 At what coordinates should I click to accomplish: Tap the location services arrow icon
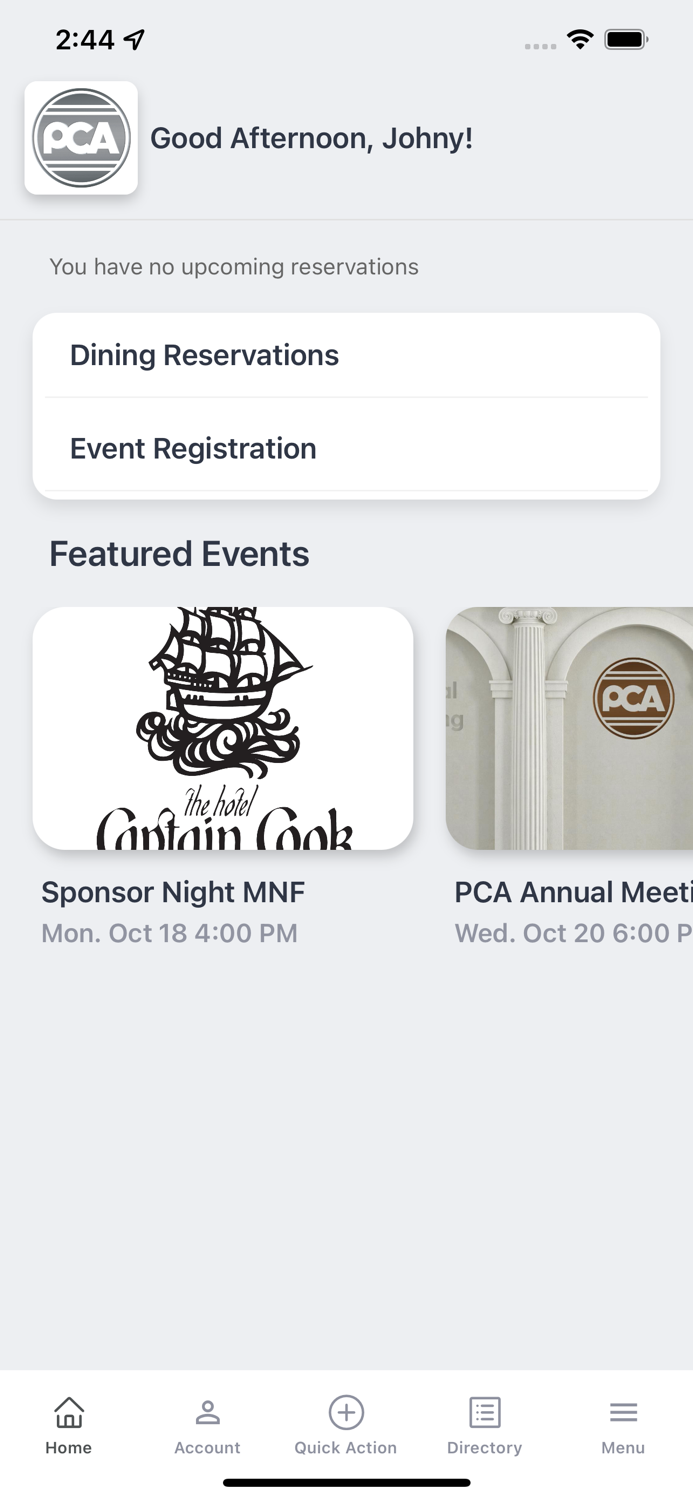point(131,38)
